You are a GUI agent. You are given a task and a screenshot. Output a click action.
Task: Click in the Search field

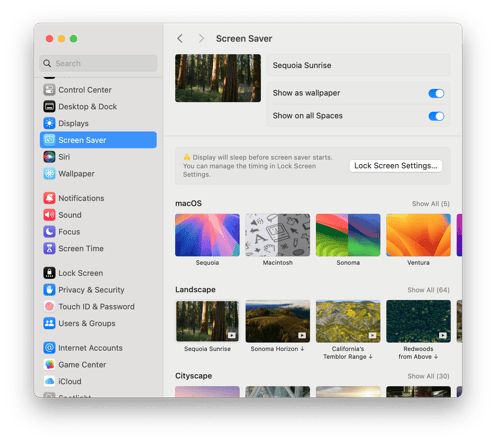(98, 63)
